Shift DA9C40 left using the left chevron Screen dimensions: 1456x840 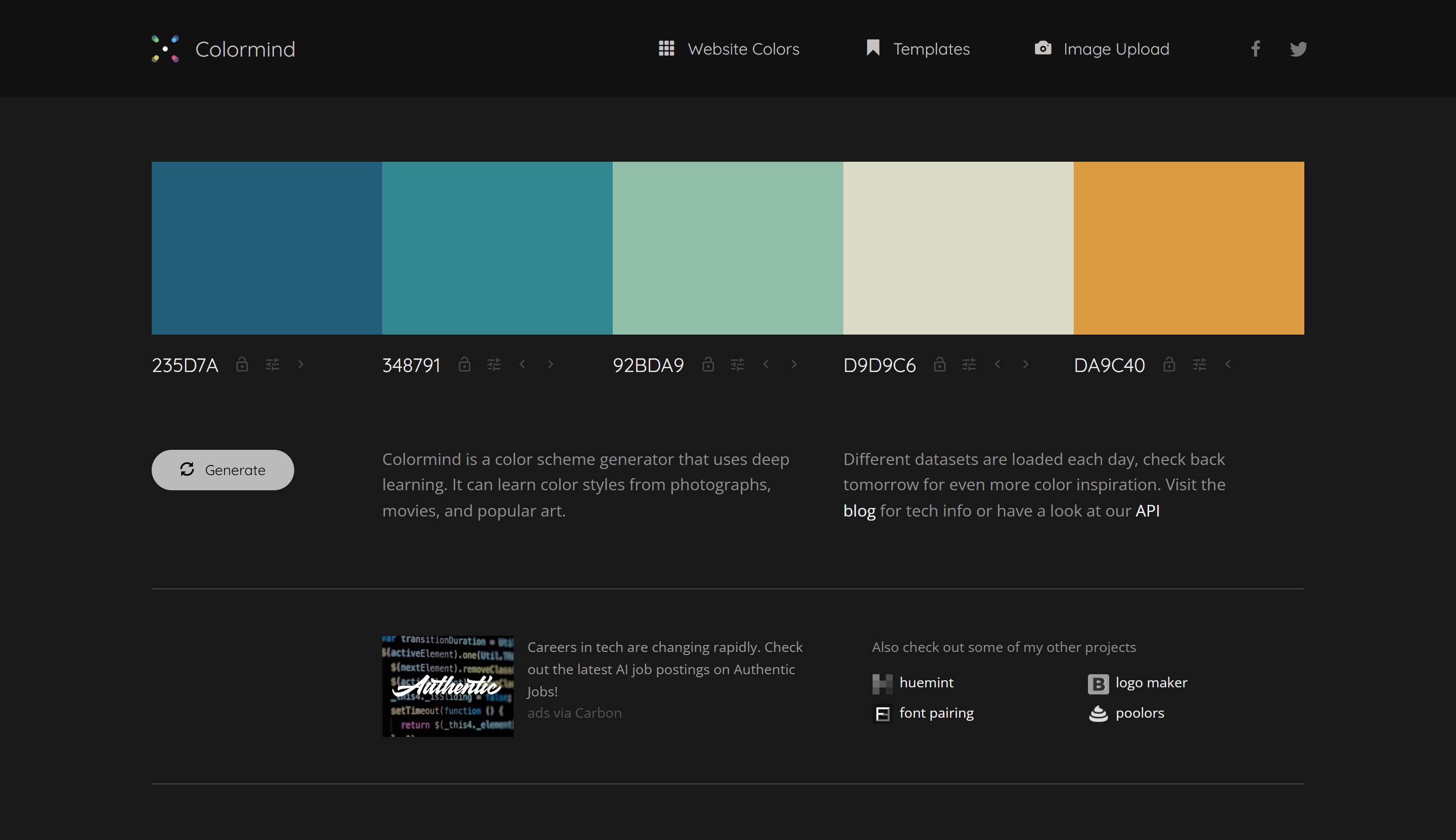pyautogui.click(x=1227, y=364)
